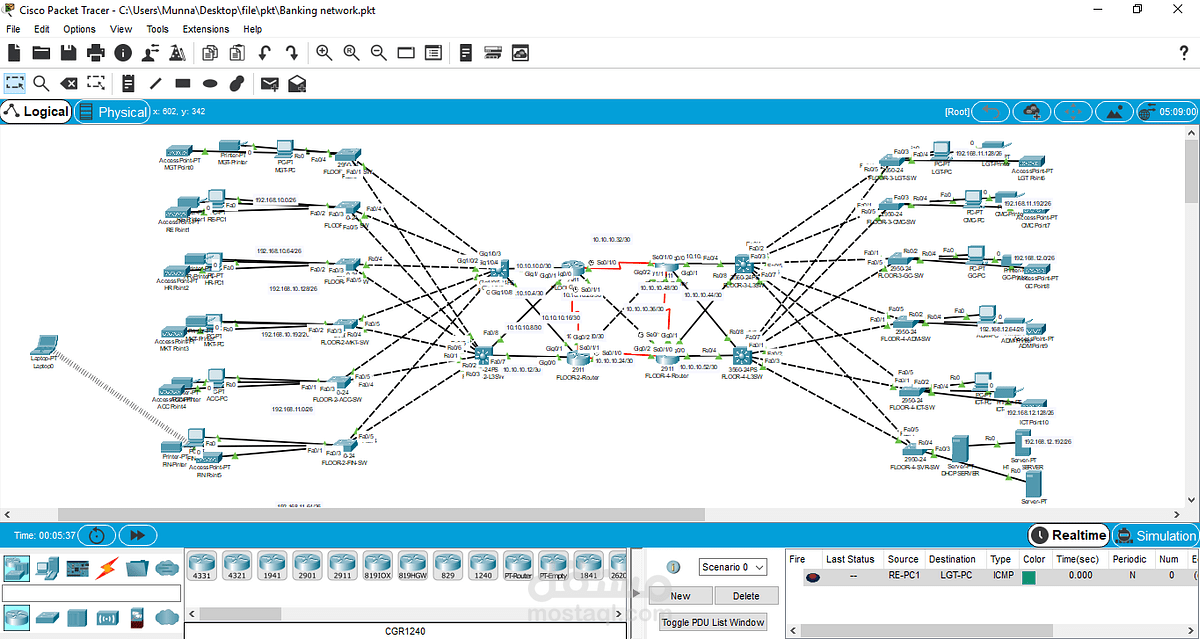Switch to the Physical workspace tab

(x=113, y=112)
